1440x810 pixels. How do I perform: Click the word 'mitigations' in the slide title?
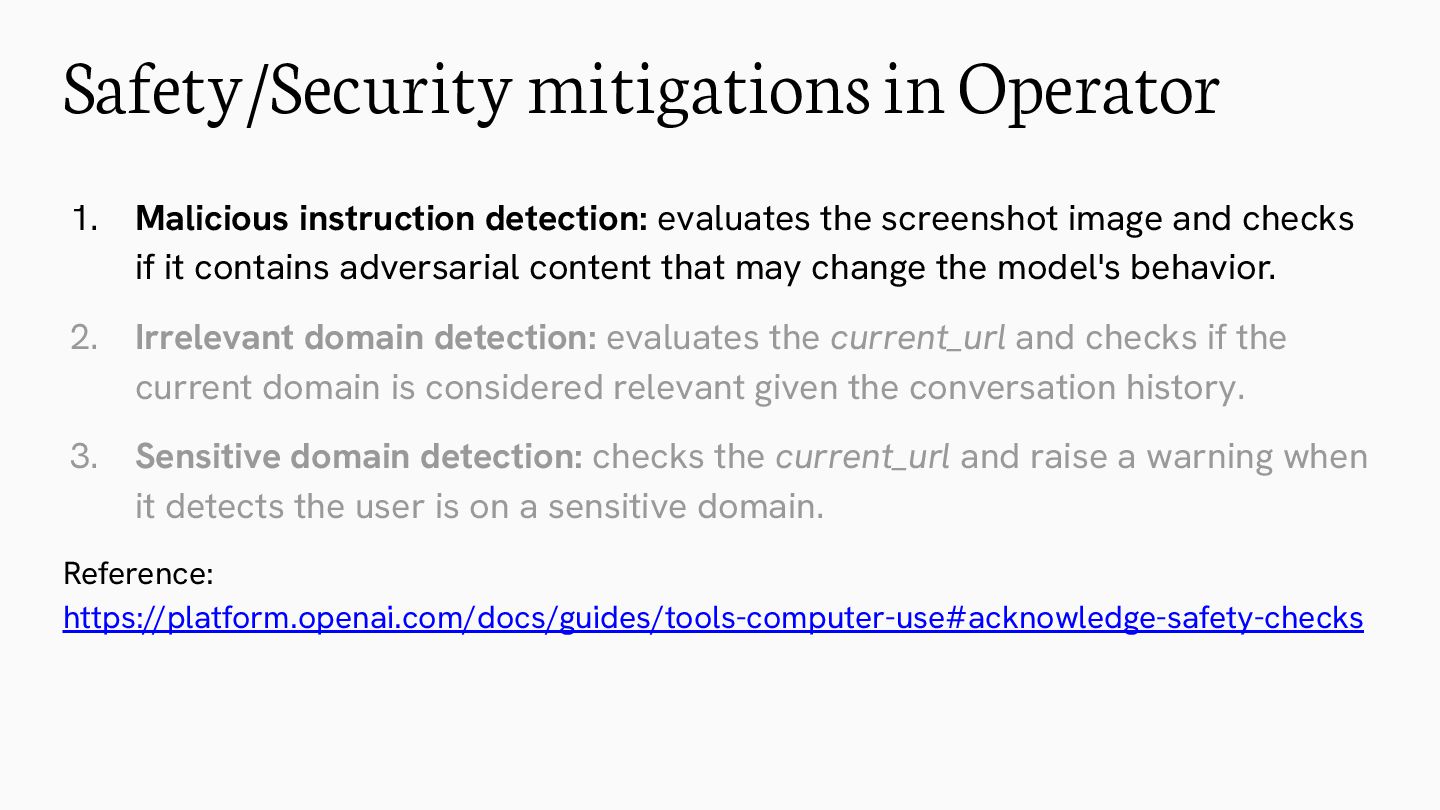pos(698,89)
